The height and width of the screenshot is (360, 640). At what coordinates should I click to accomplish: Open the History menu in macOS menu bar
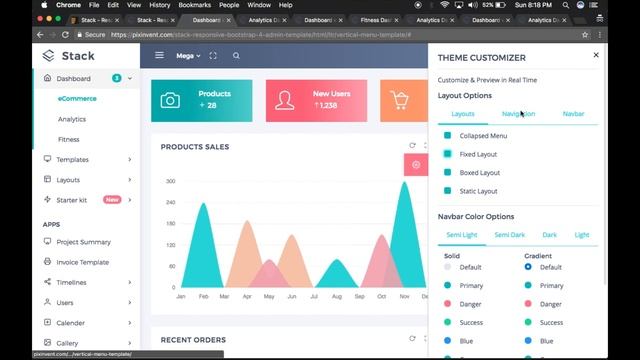160,5
